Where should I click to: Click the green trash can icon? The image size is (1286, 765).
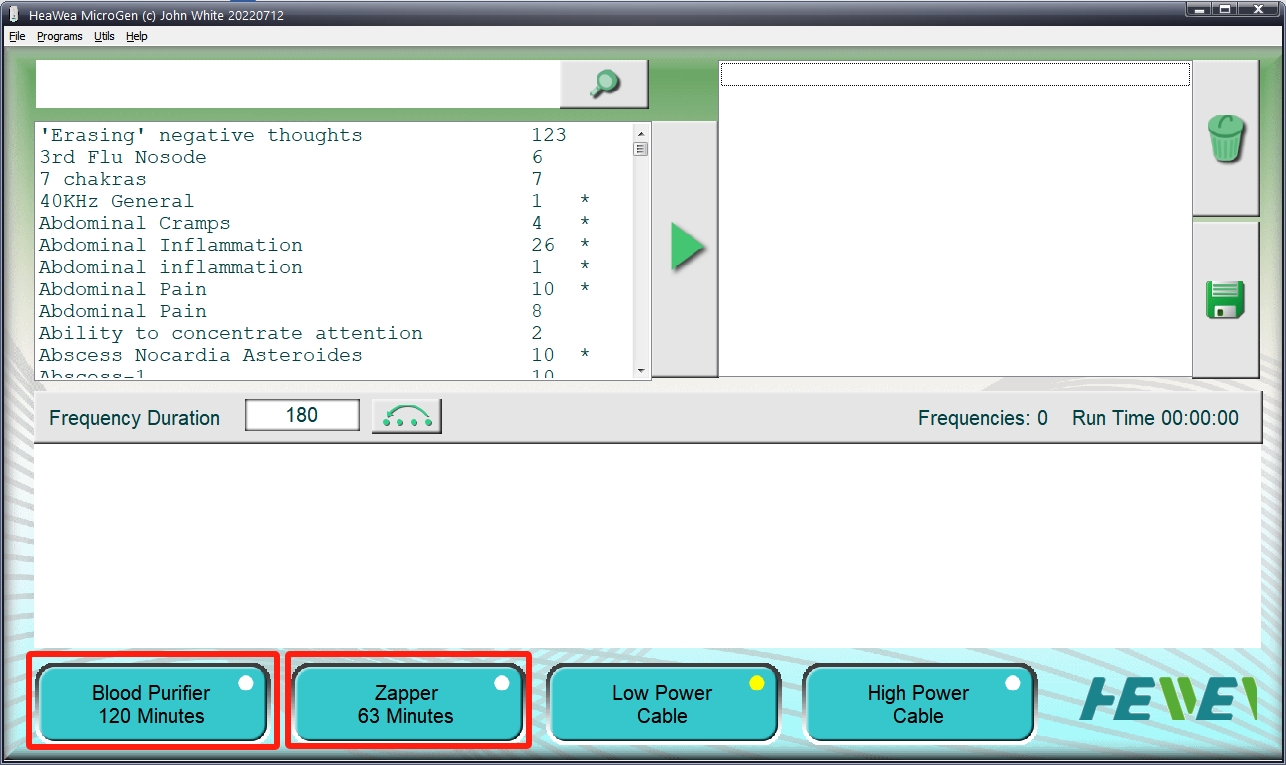tap(1226, 138)
